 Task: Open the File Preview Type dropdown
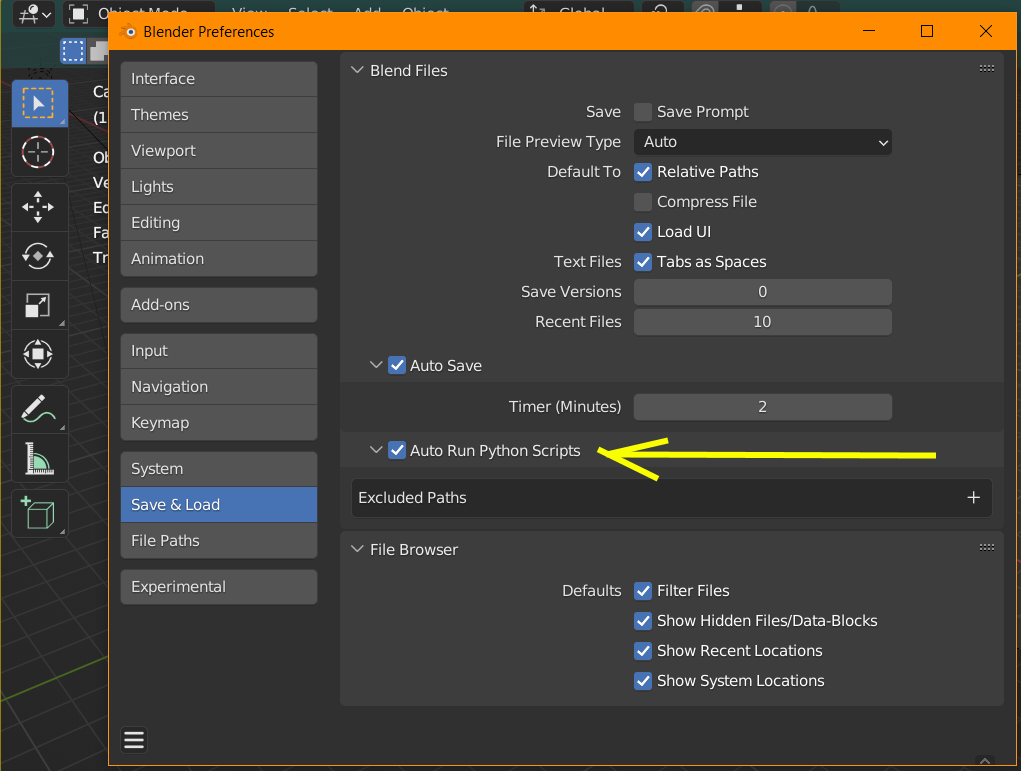pyautogui.click(x=763, y=142)
